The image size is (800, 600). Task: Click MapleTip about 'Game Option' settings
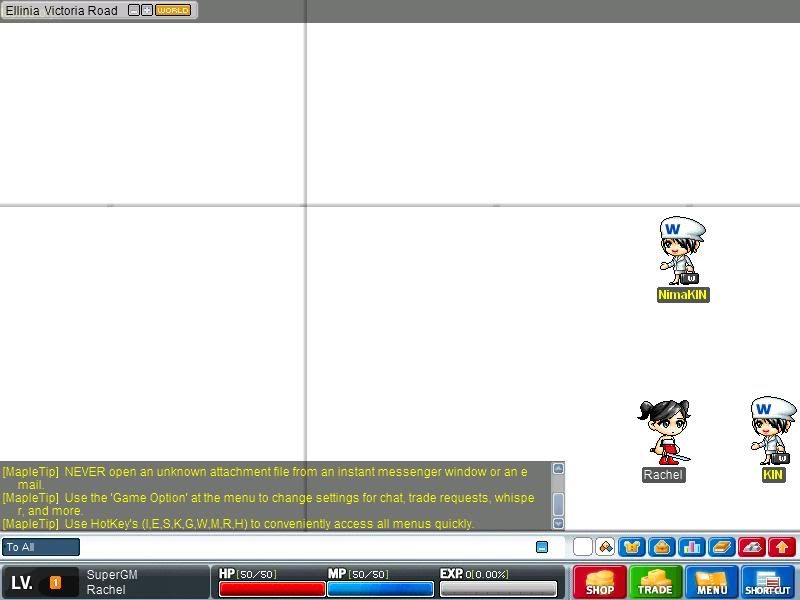click(268, 504)
